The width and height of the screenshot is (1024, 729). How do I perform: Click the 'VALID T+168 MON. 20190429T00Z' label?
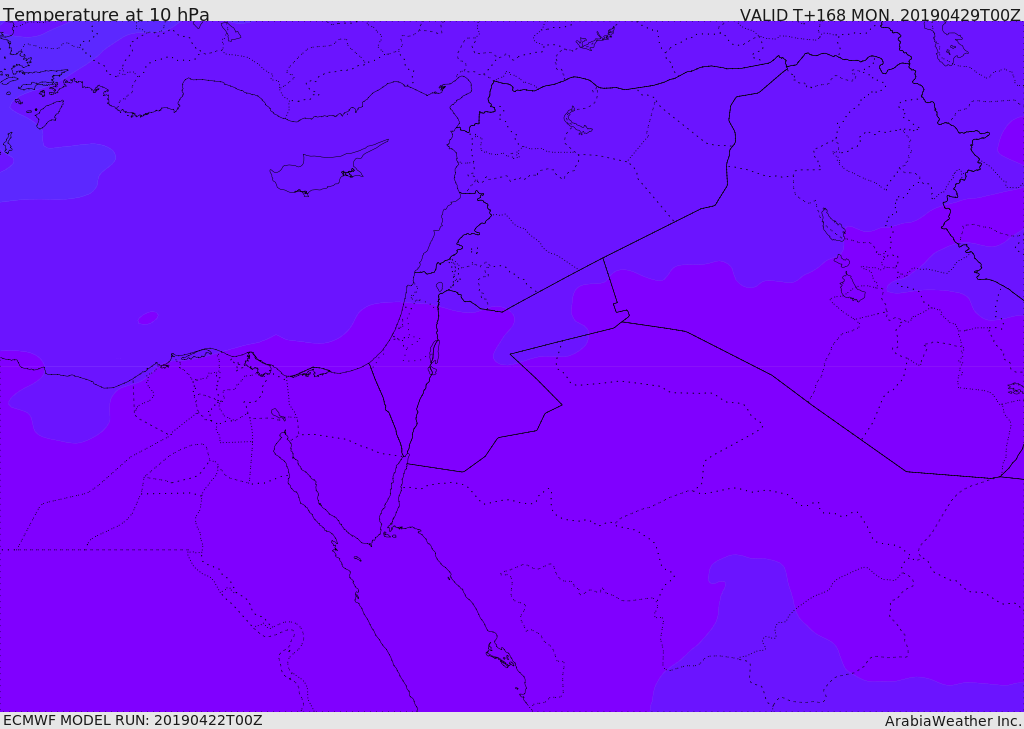tap(880, 14)
